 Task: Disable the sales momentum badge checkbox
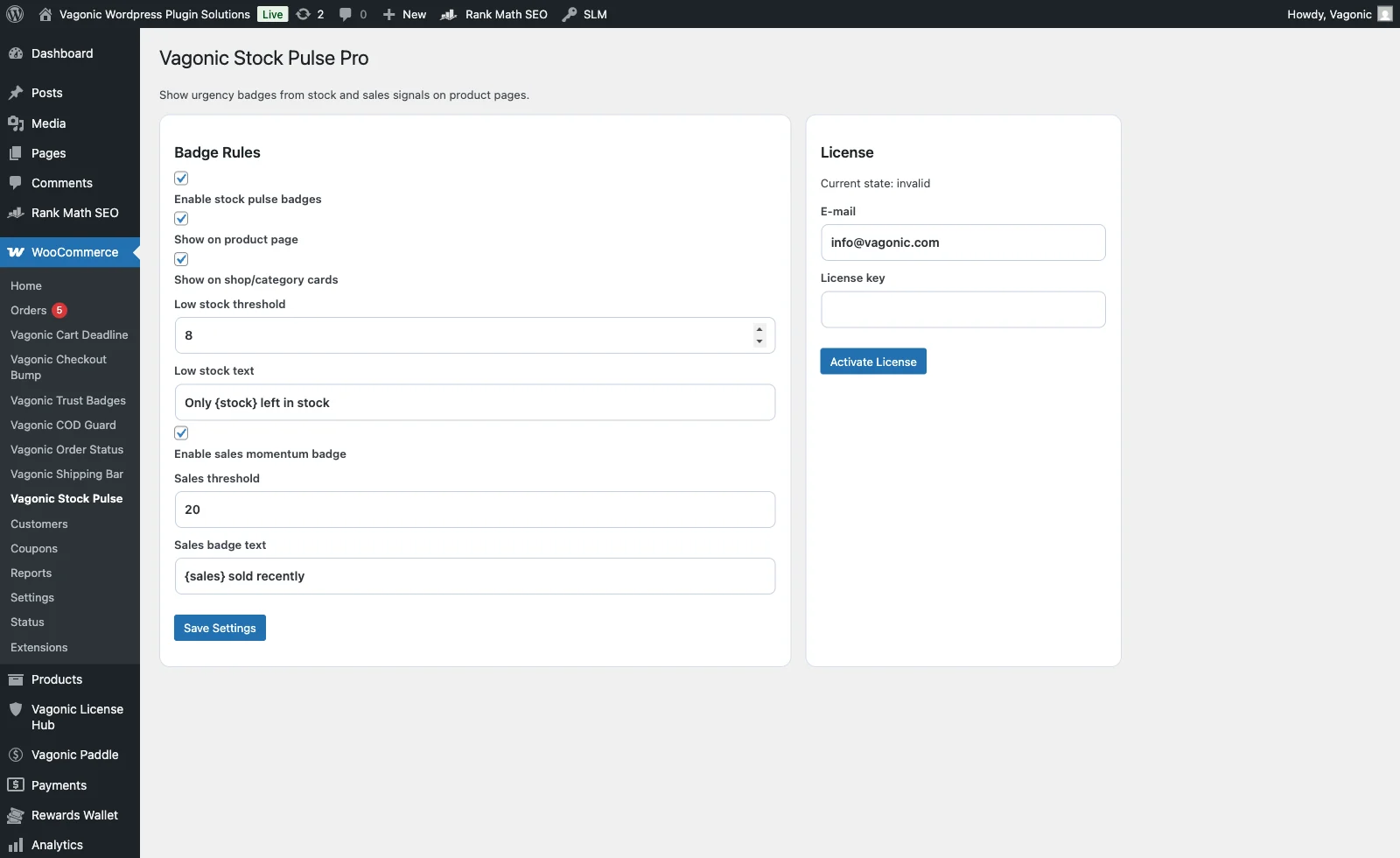click(181, 433)
